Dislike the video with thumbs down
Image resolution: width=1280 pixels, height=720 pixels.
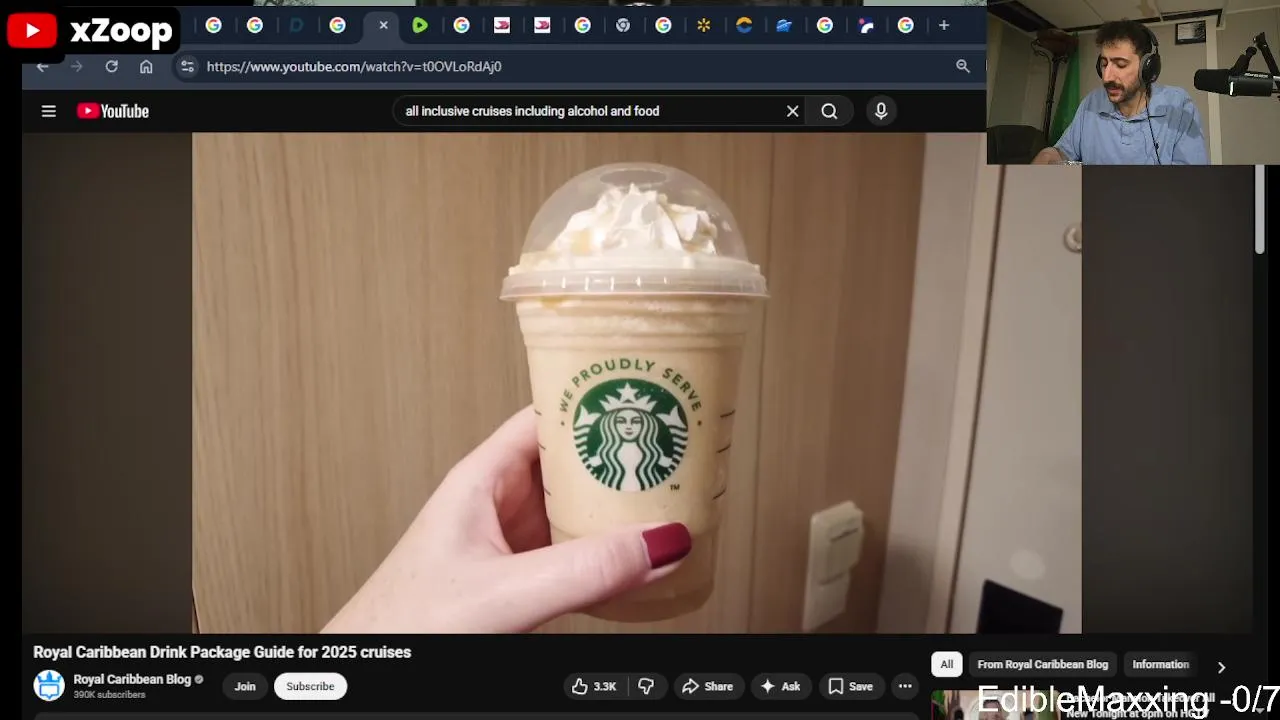pyautogui.click(x=646, y=686)
